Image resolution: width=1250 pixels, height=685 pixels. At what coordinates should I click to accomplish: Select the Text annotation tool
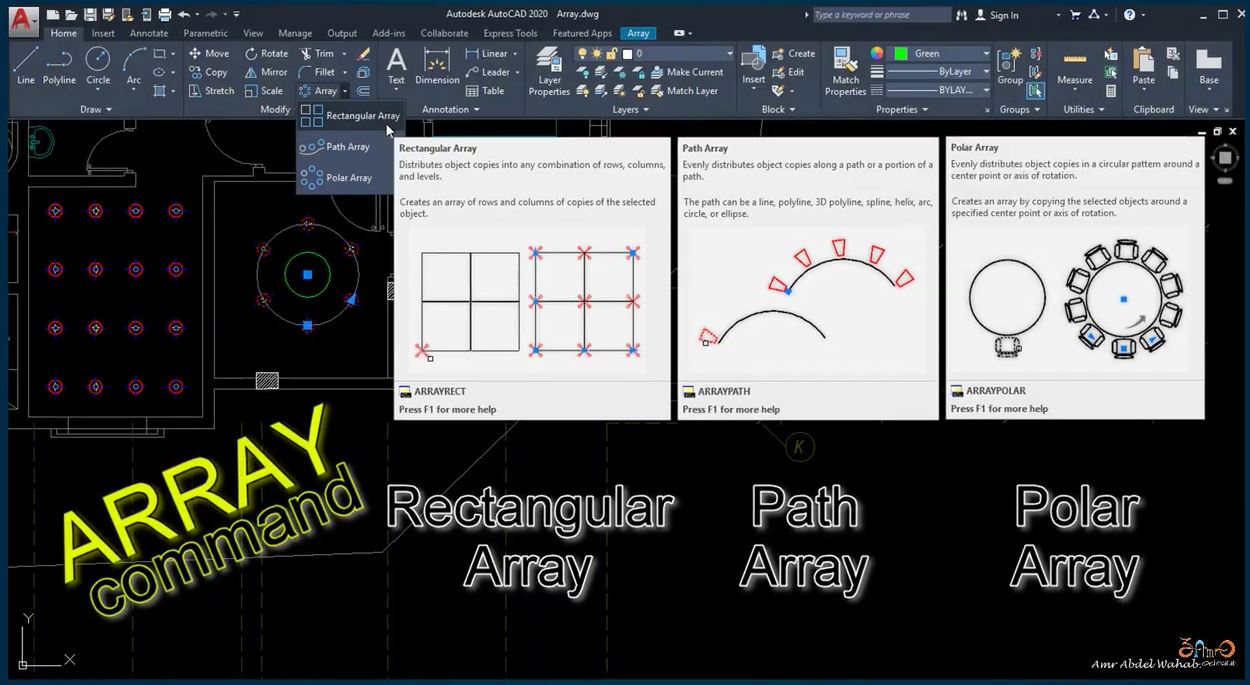click(x=396, y=66)
